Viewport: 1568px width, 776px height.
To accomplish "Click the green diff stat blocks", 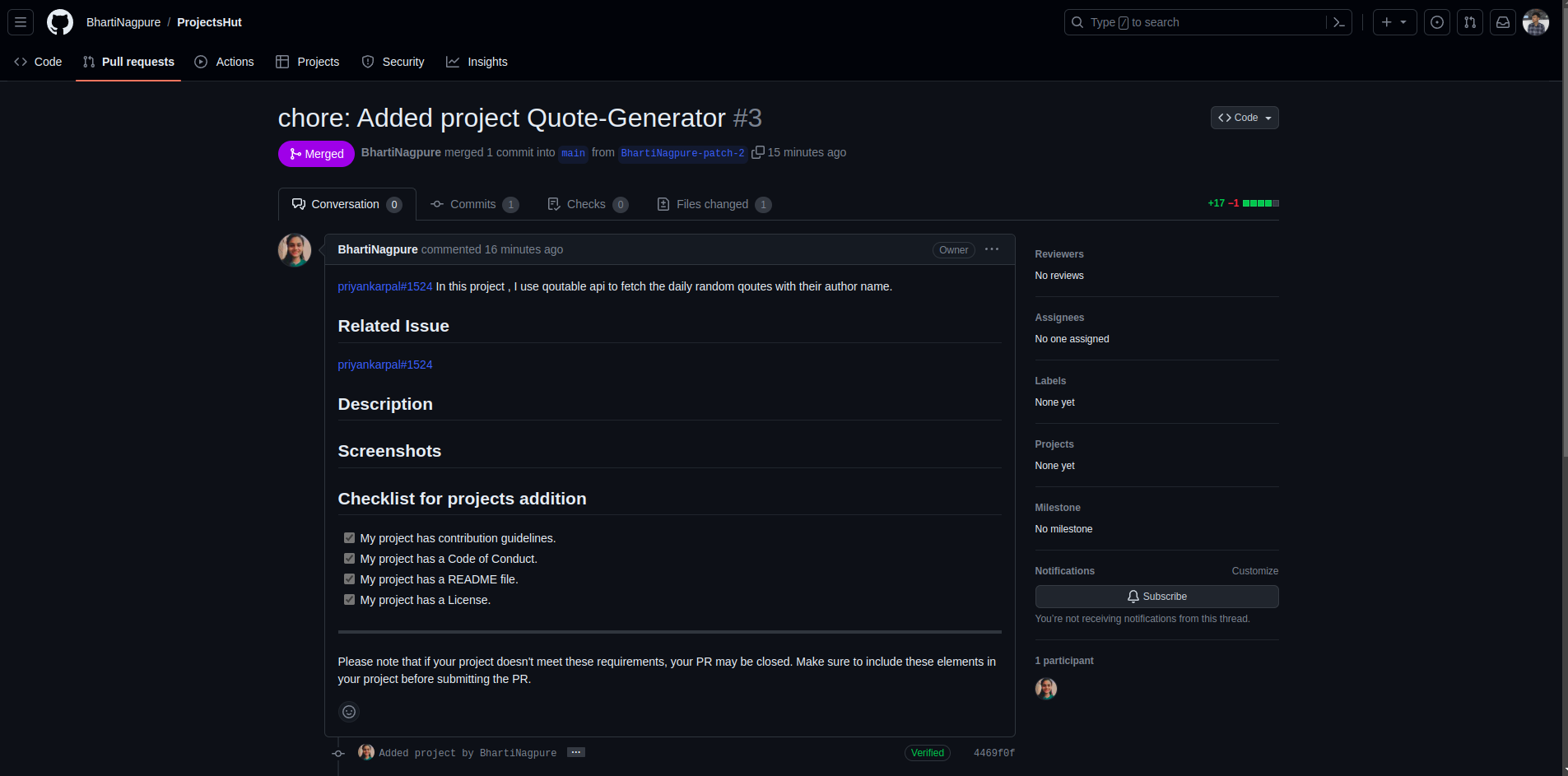I will coord(1257,202).
